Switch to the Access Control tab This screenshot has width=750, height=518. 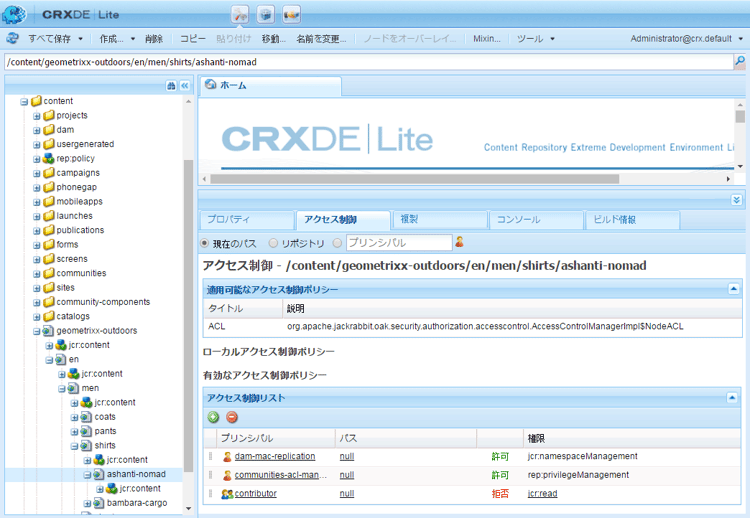(343, 220)
